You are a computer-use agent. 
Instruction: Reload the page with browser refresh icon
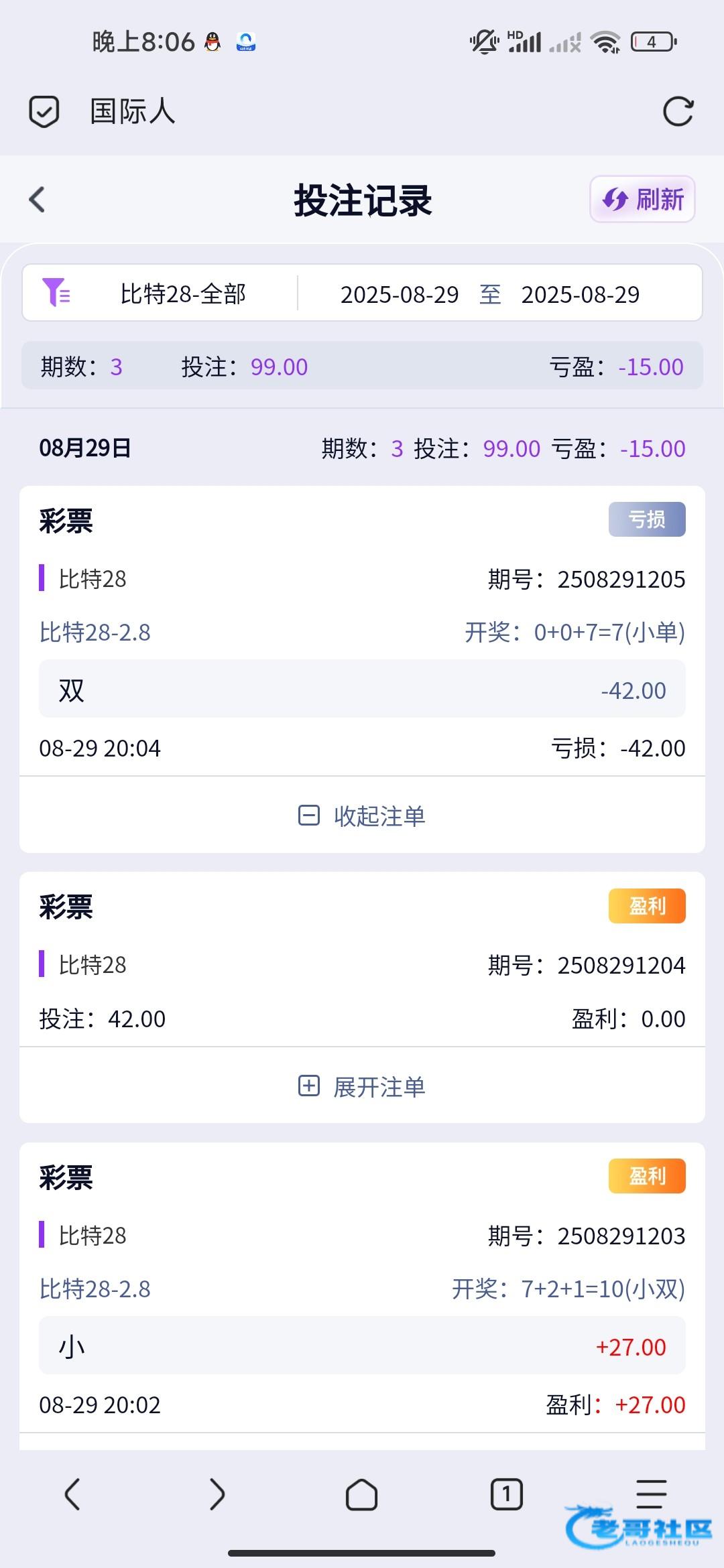click(678, 112)
